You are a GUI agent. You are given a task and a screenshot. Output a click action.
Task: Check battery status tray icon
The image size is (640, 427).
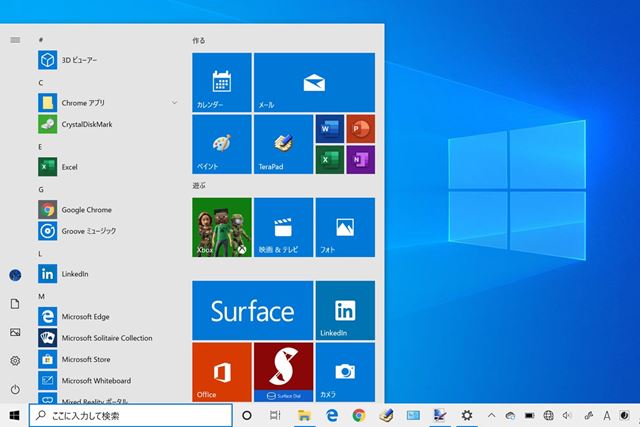click(x=529, y=416)
